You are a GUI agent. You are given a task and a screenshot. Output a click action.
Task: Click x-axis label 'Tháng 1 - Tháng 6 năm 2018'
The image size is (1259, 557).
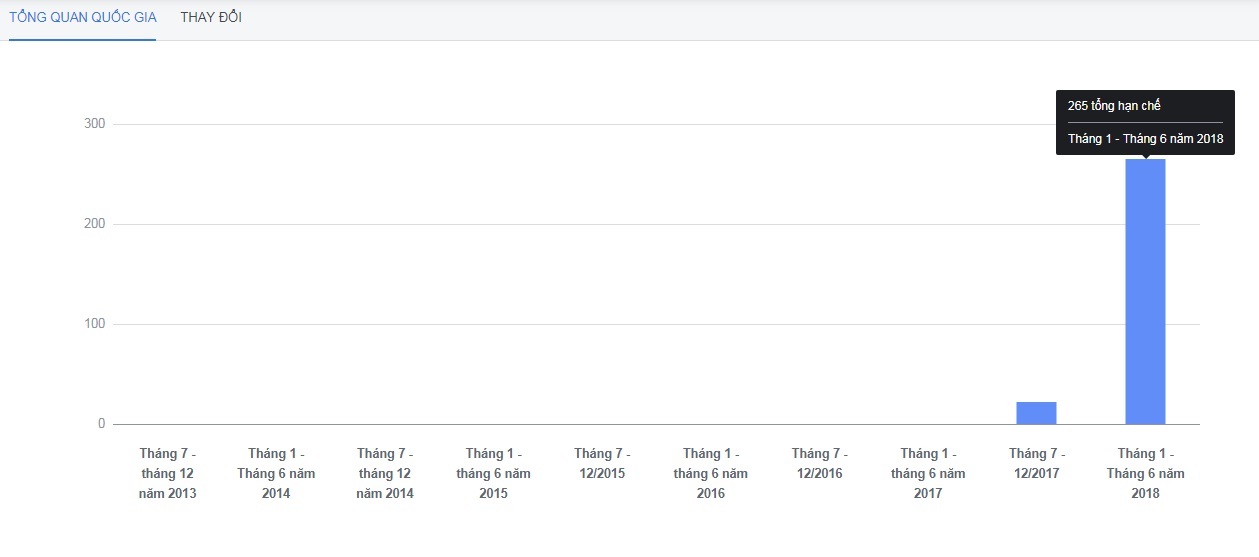1145,474
